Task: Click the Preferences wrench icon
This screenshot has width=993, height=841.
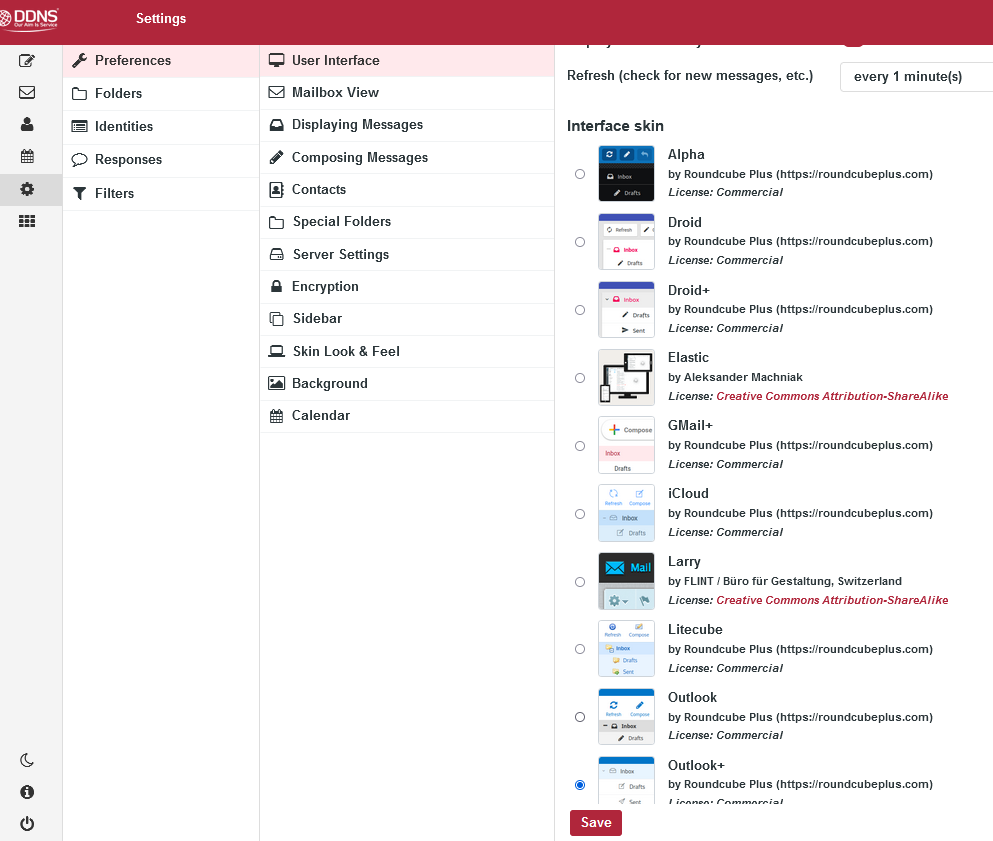Action: [x=79, y=60]
